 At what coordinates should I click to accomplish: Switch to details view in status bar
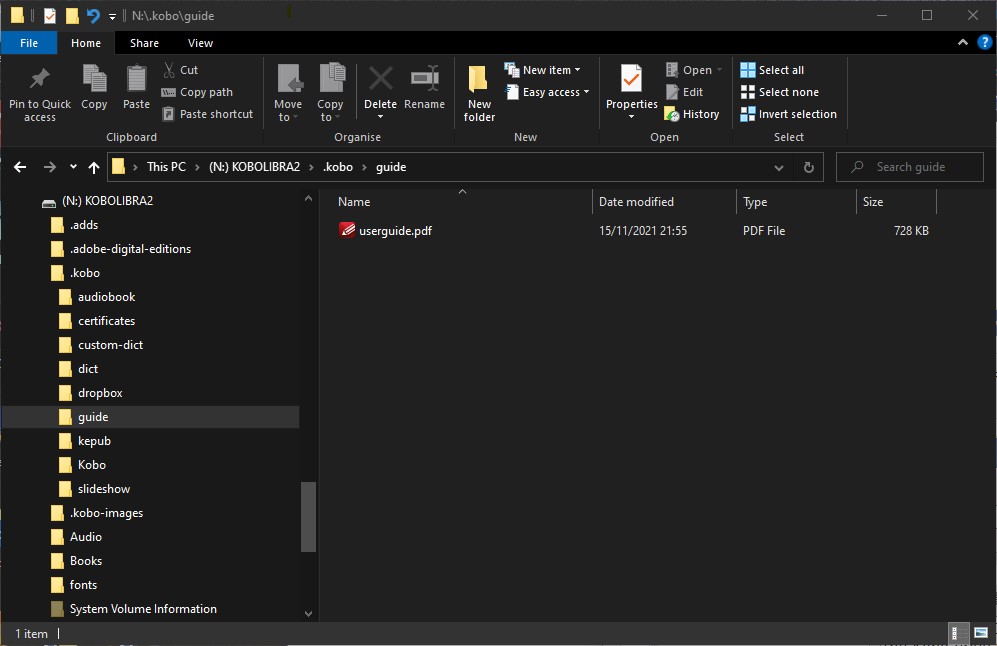[956, 633]
